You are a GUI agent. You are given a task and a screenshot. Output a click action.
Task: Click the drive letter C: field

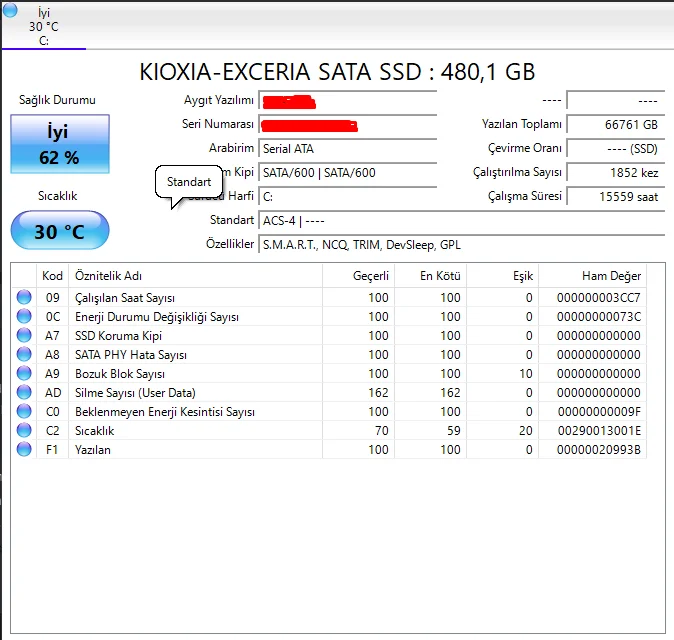pyautogui.click(x=348, y=197)
